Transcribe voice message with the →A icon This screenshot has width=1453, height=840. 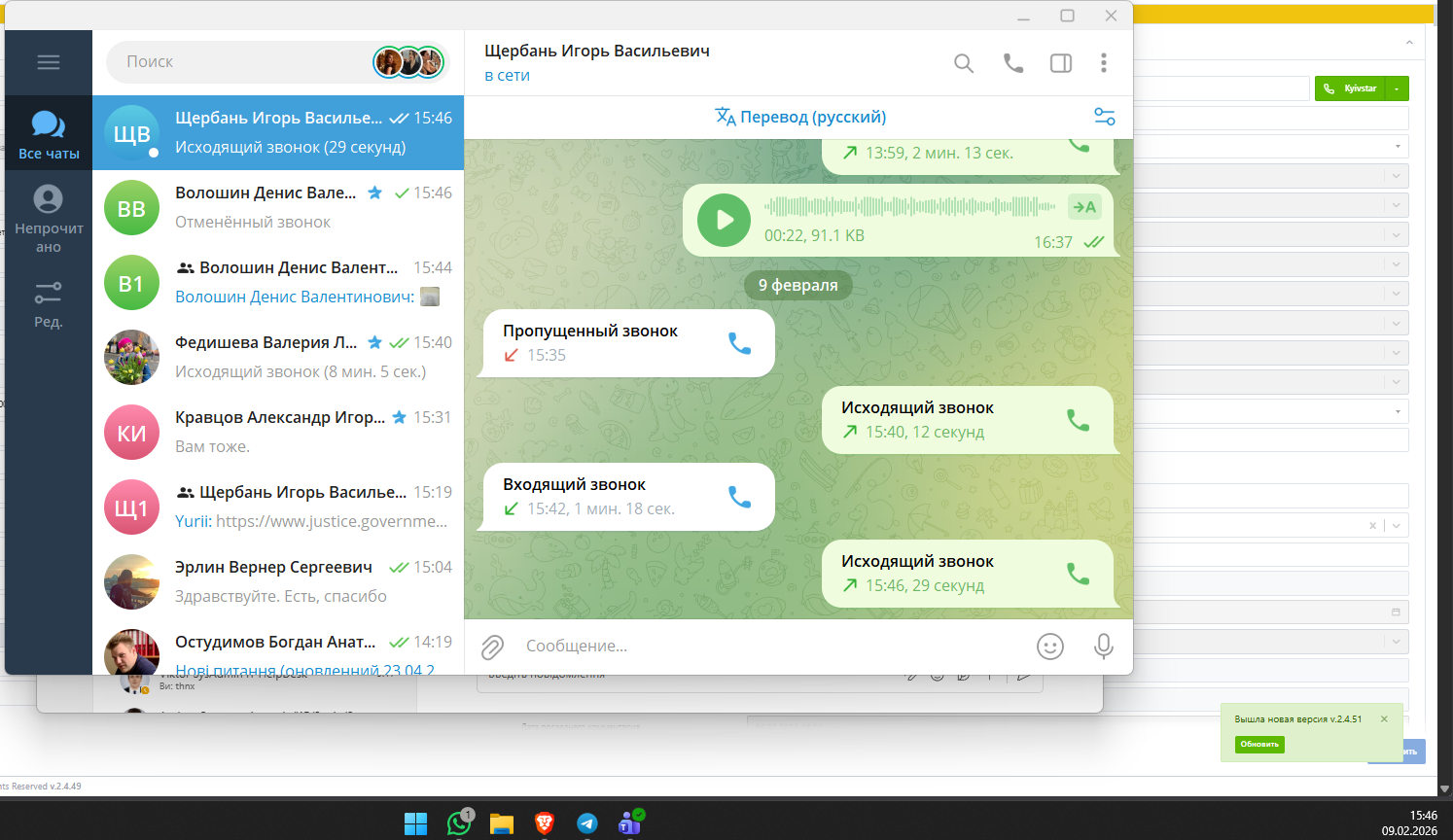point(1084,206)
